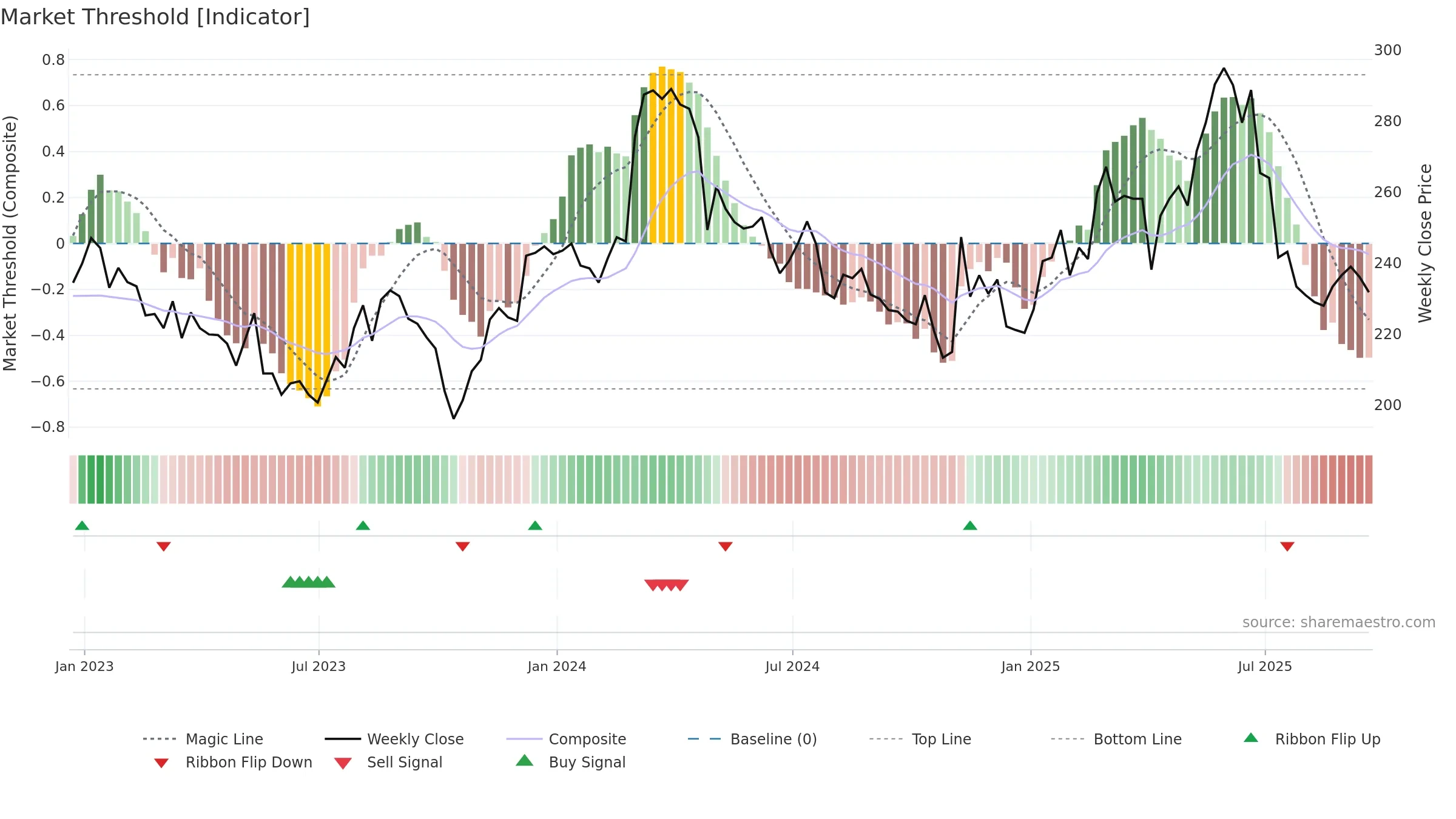This screenshot has height=819, width=1456.
Task: Toggle the Ribbon Flip Down legend entry
Action: 234,762
